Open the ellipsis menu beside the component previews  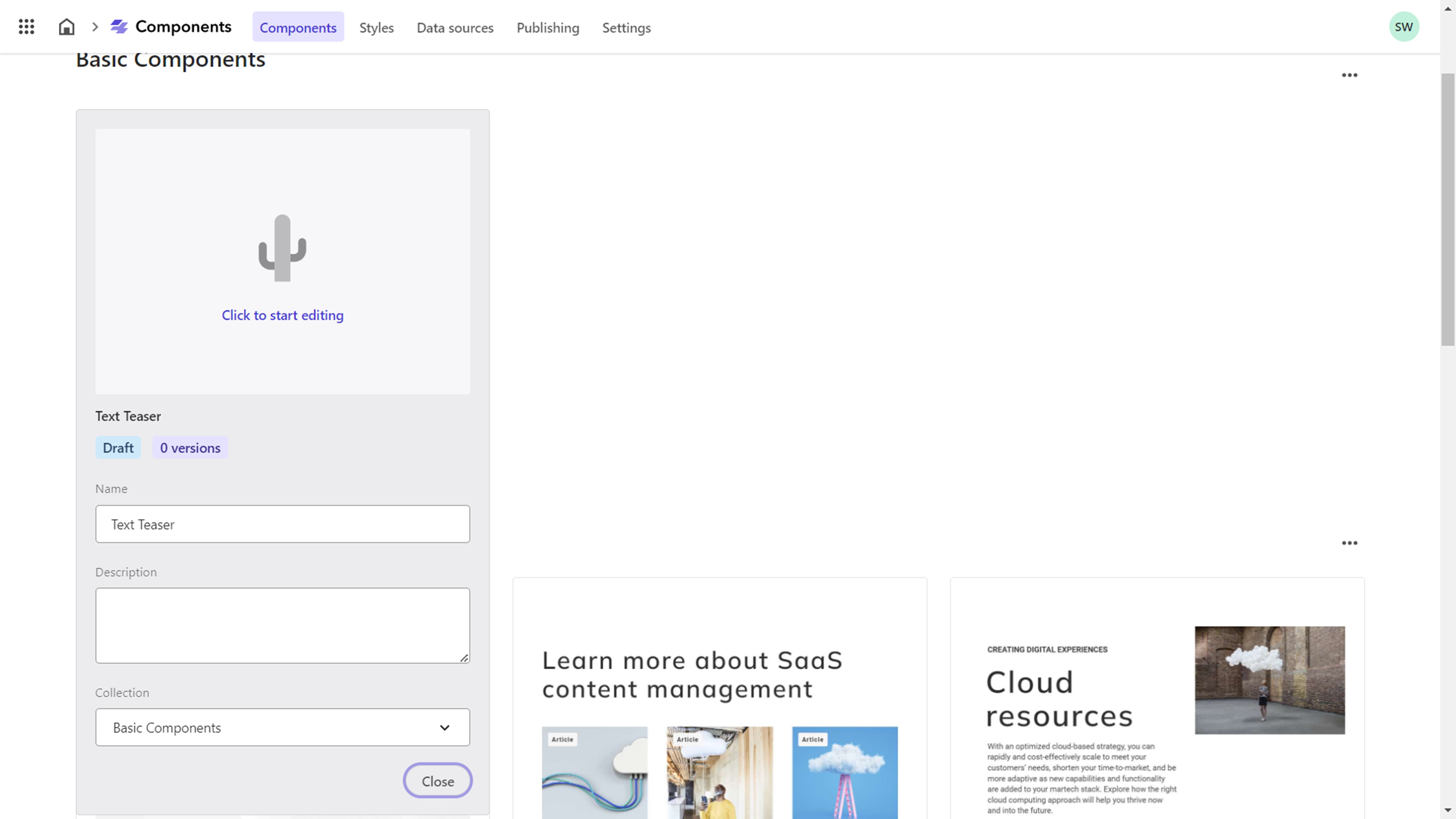(1350, 543)
